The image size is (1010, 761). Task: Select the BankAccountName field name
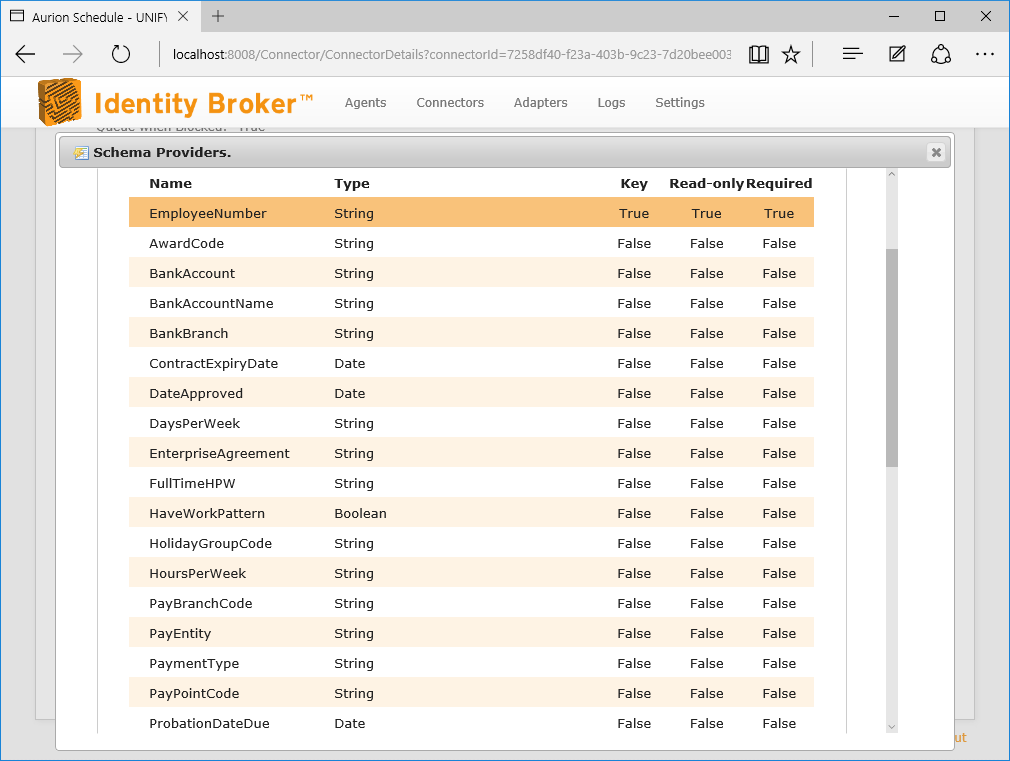[x=211, y=303]
